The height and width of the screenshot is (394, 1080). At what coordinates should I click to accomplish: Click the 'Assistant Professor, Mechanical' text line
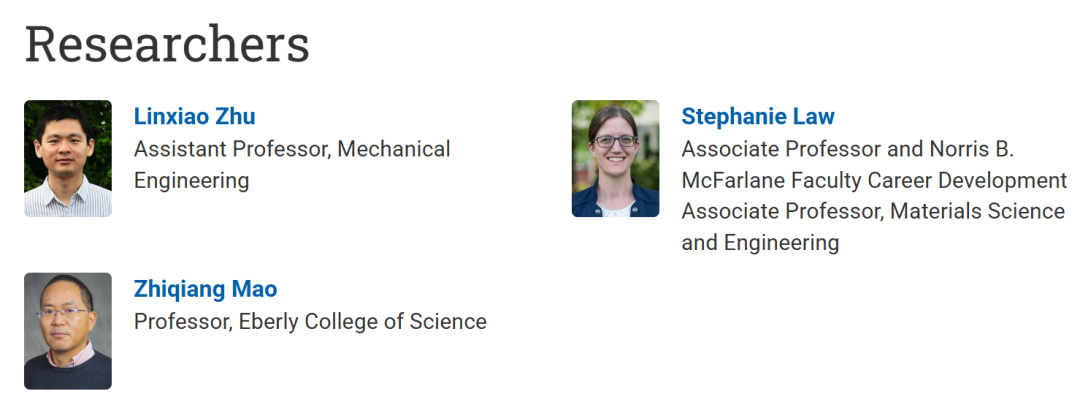coord(292,149)
